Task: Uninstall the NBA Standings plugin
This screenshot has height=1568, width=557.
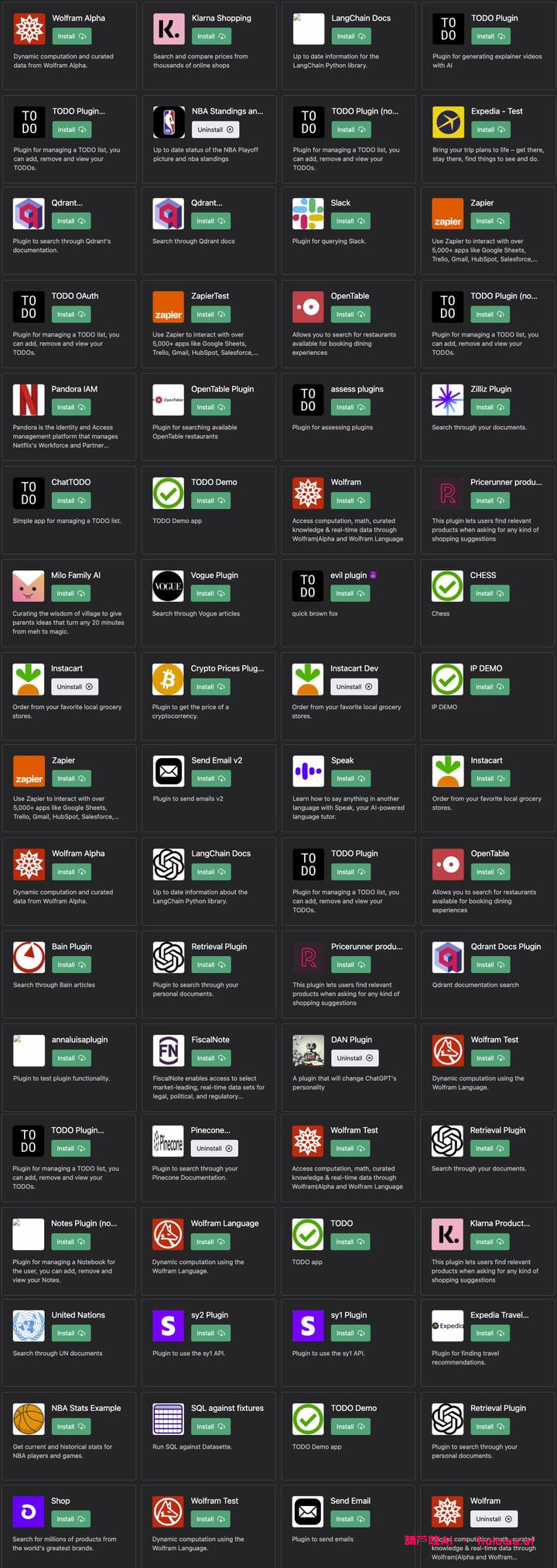Action: [214, 130]
